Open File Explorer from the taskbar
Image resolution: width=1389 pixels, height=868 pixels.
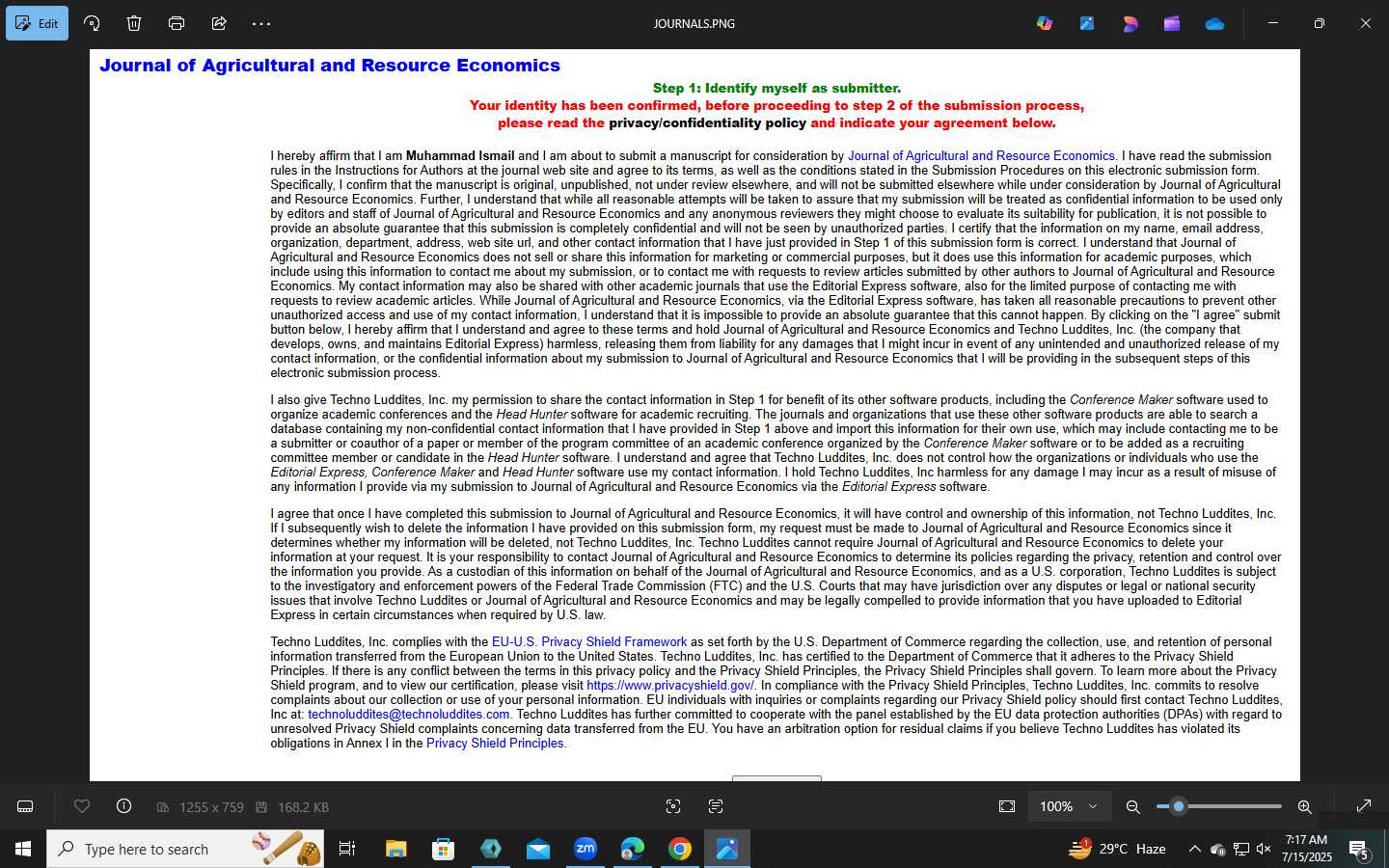click(x=396, y=849)
